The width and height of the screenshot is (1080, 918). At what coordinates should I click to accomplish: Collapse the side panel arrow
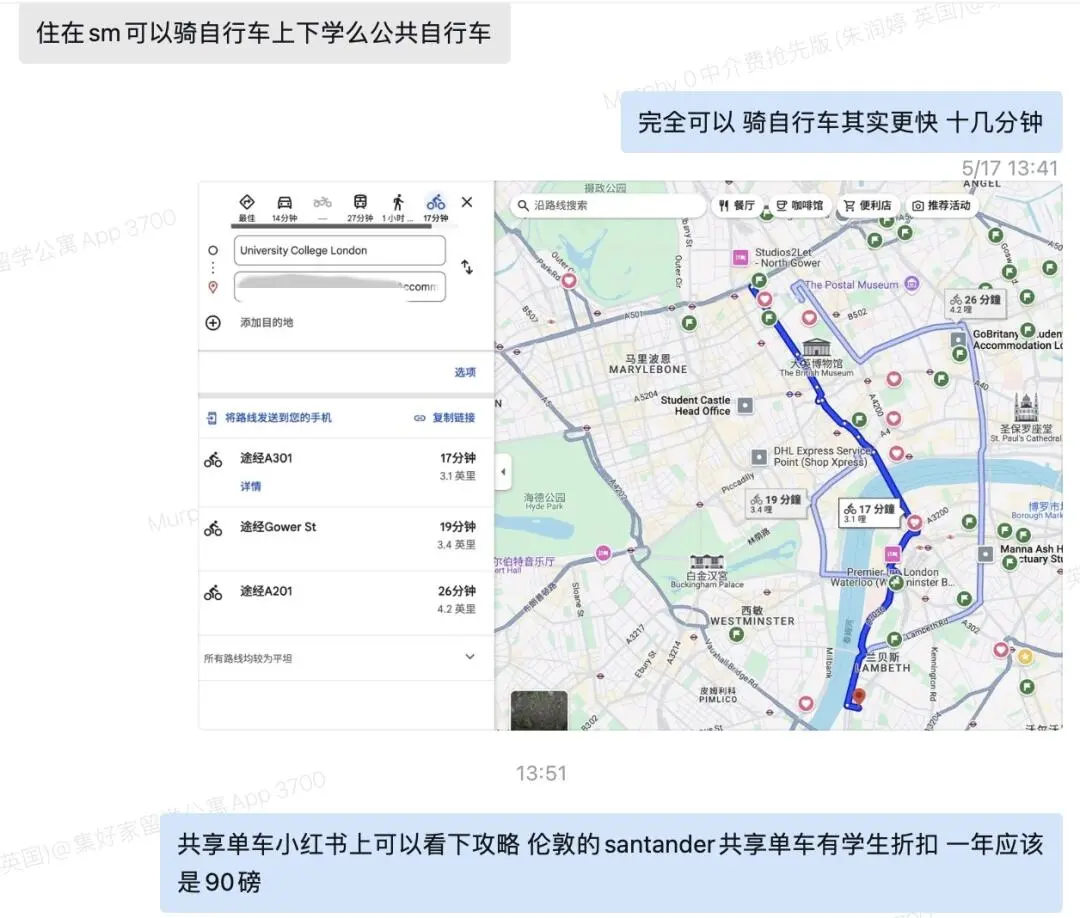tap(503, 472)
